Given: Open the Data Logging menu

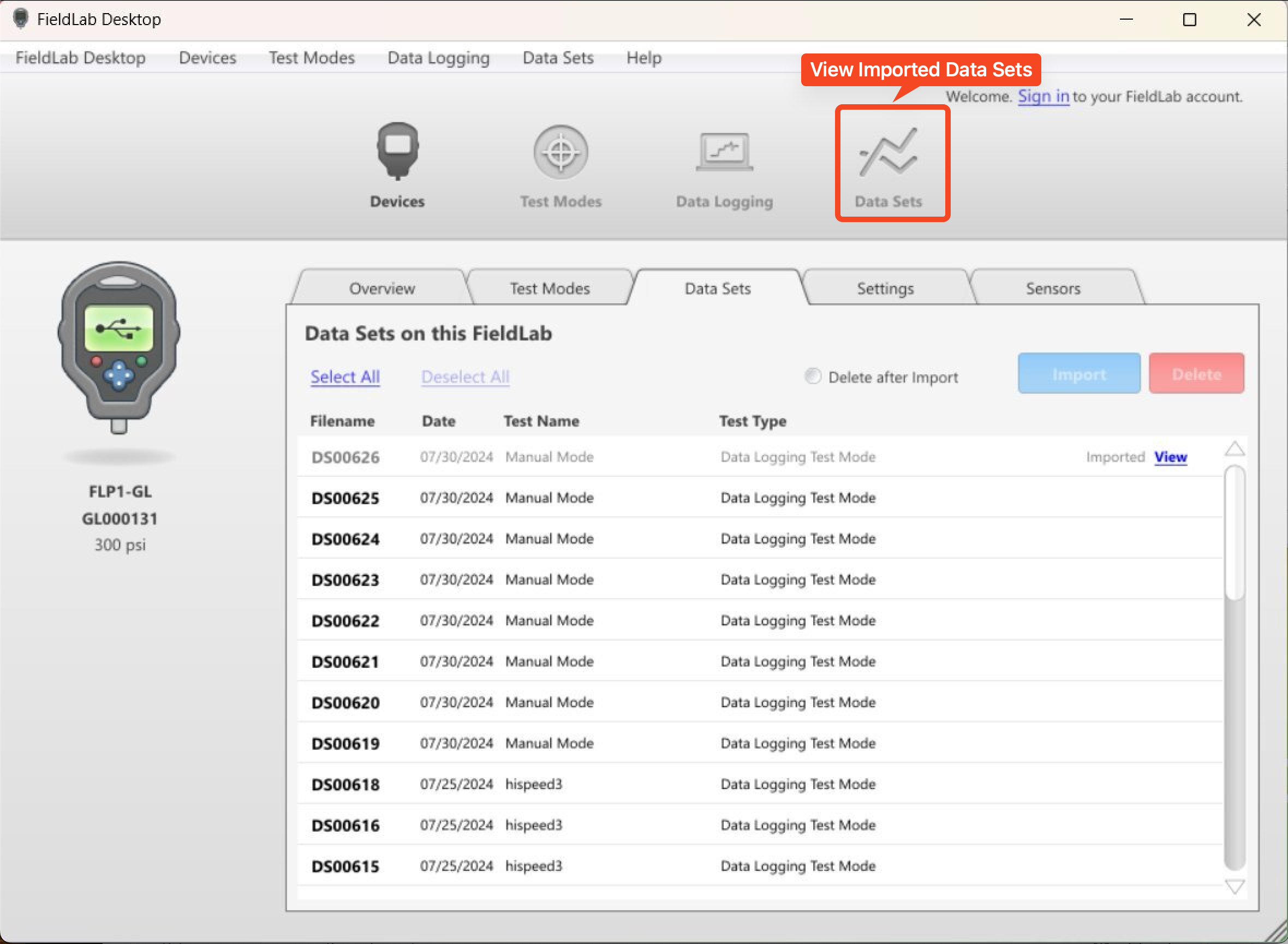Looking at the screenshot, I should click(x=439, y=58).
